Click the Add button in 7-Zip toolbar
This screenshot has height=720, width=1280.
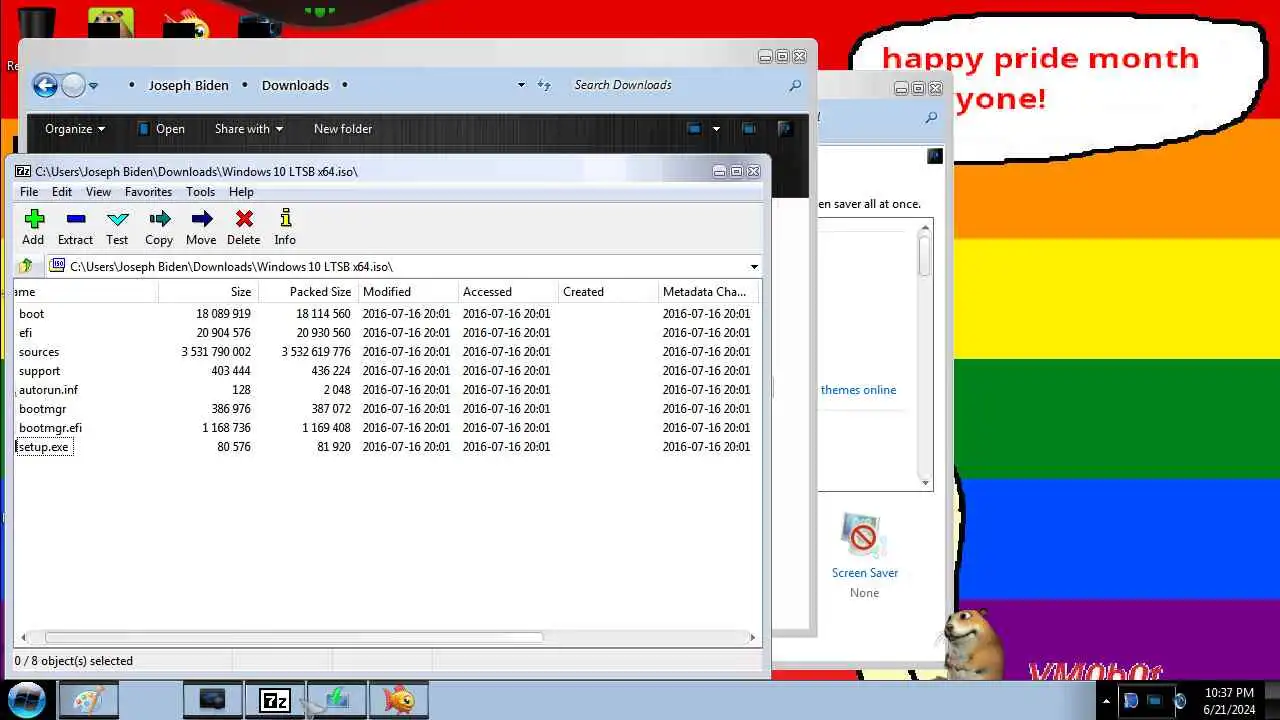pos(33,227)
